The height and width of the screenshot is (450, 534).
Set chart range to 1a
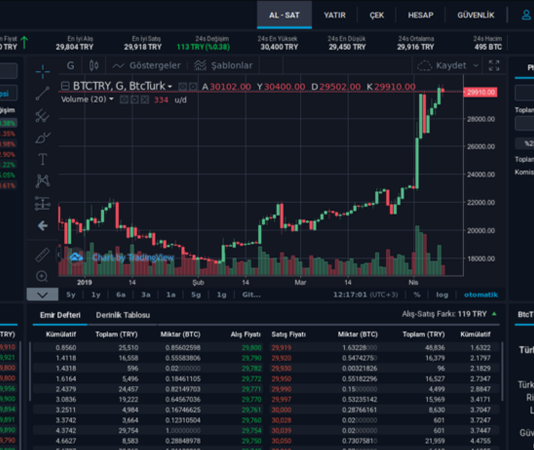(171, 295)
